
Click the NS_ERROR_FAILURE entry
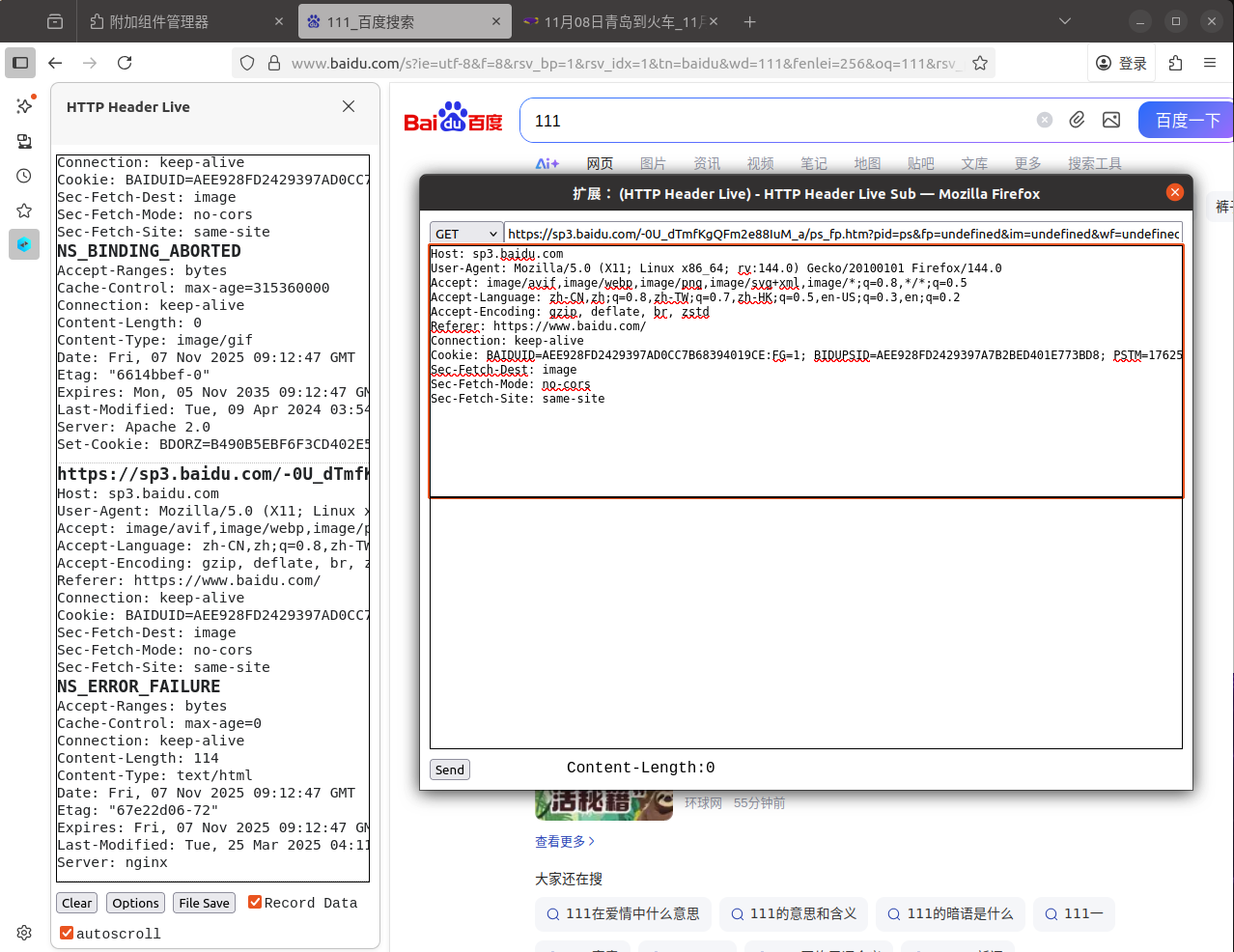coord(139,686)
